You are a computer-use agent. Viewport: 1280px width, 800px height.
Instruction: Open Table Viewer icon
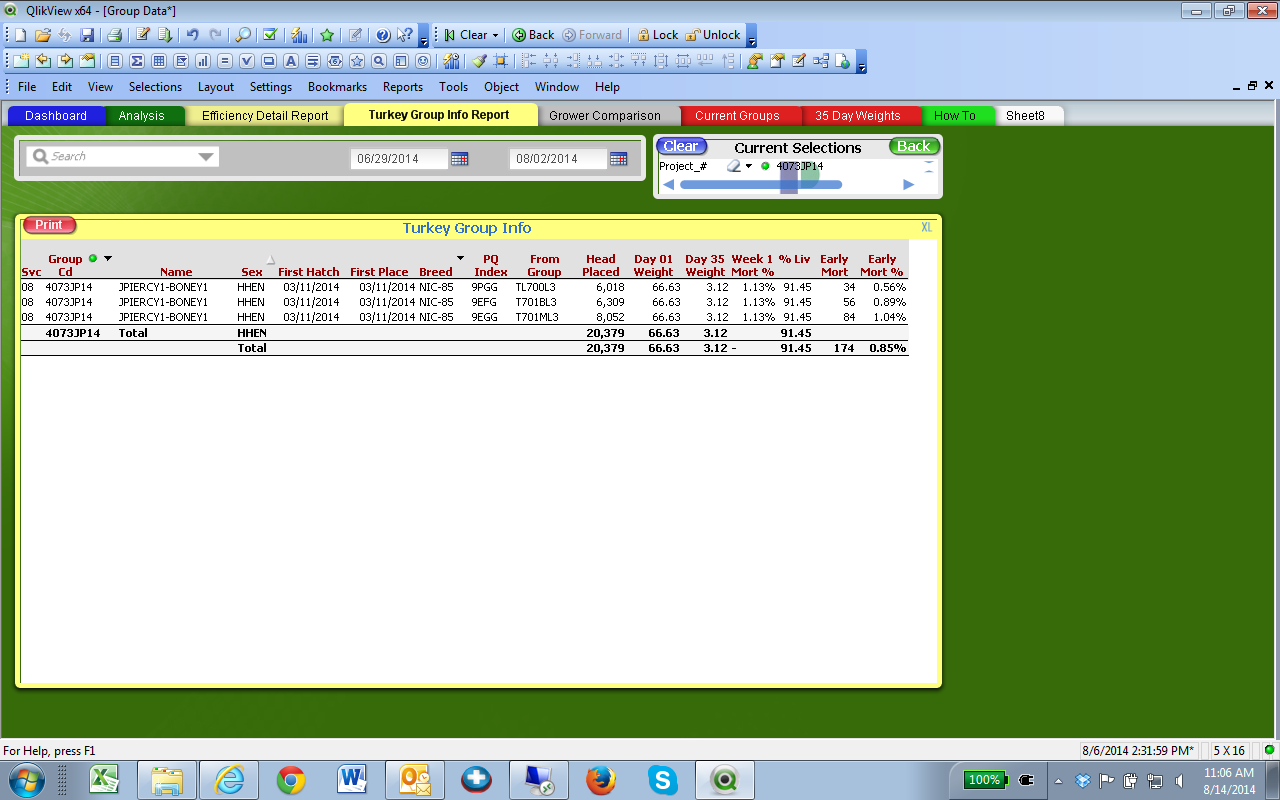(821, 61)
